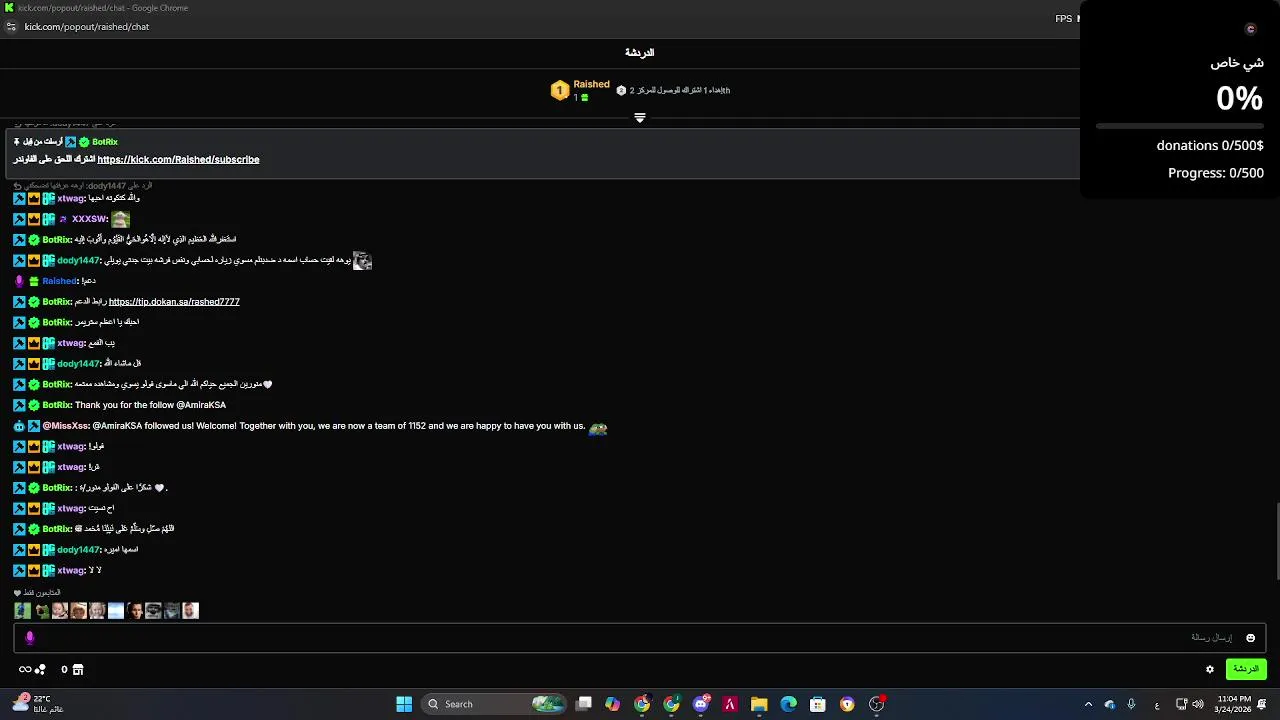Screen dimensions: 1280x720
Task: Click 'Thank you for the follow @AmiraKSA' message
Action: point(150,405)
